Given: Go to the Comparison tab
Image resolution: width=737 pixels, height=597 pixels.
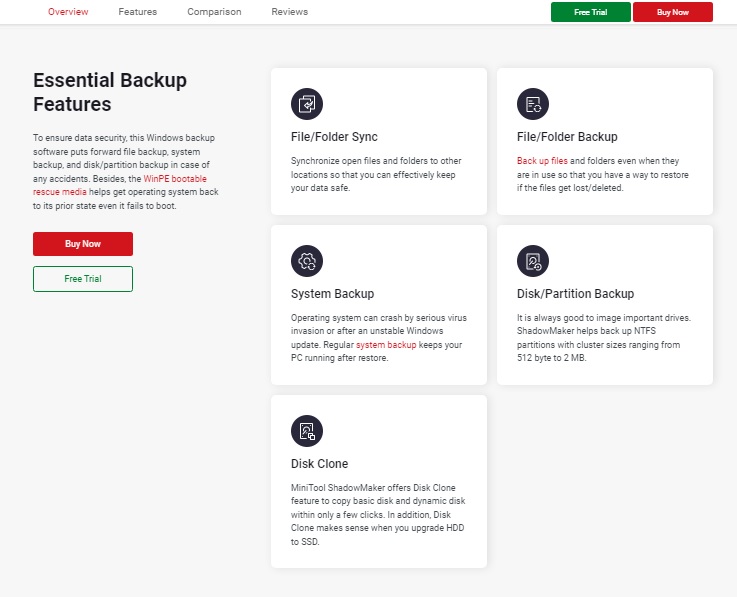Looking at the screenshot, I should 214,12.
